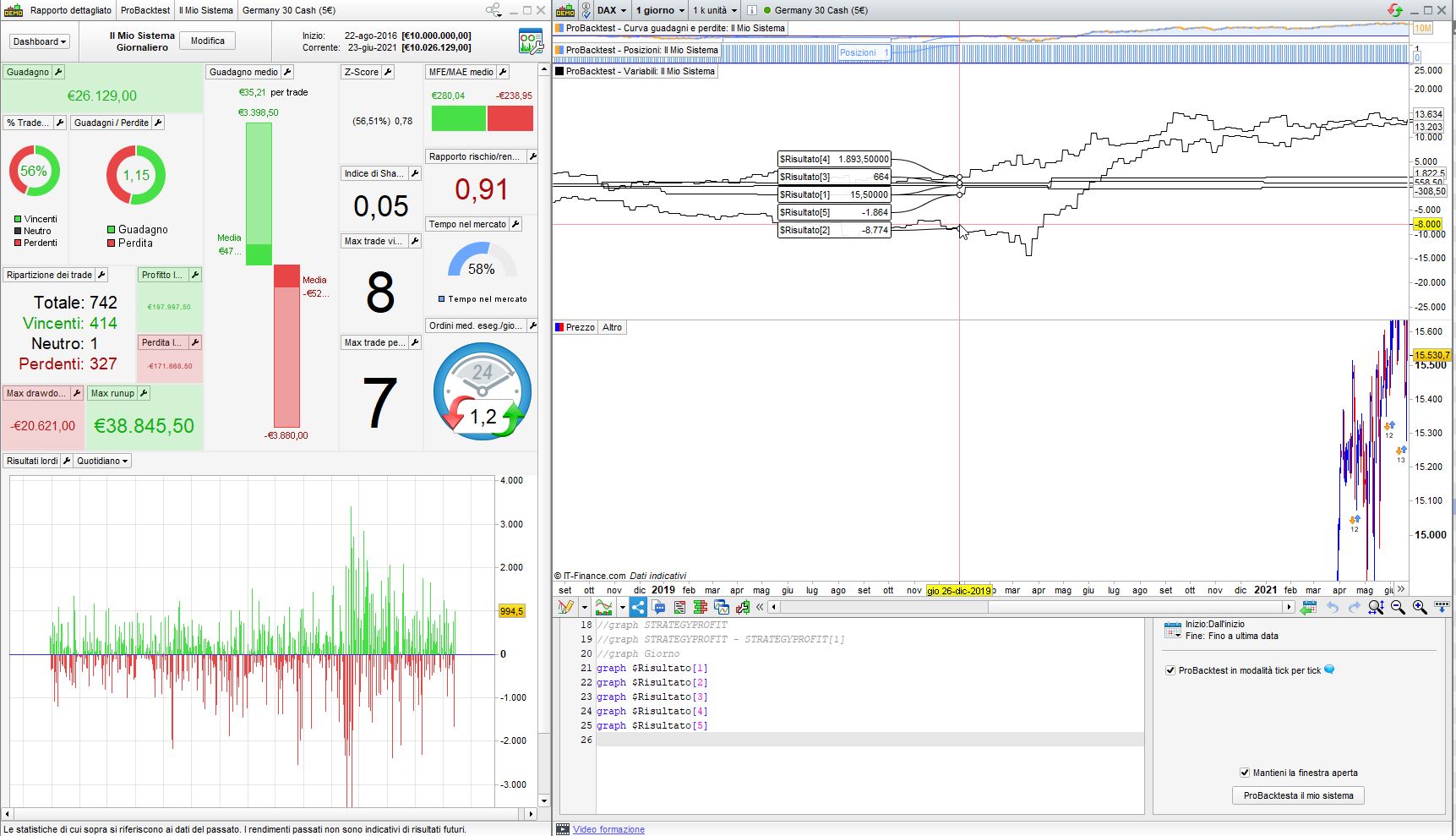Collapse toolbar with double chevron icon
This screenshot has width=1456, height=836.
tap(760, 607)
